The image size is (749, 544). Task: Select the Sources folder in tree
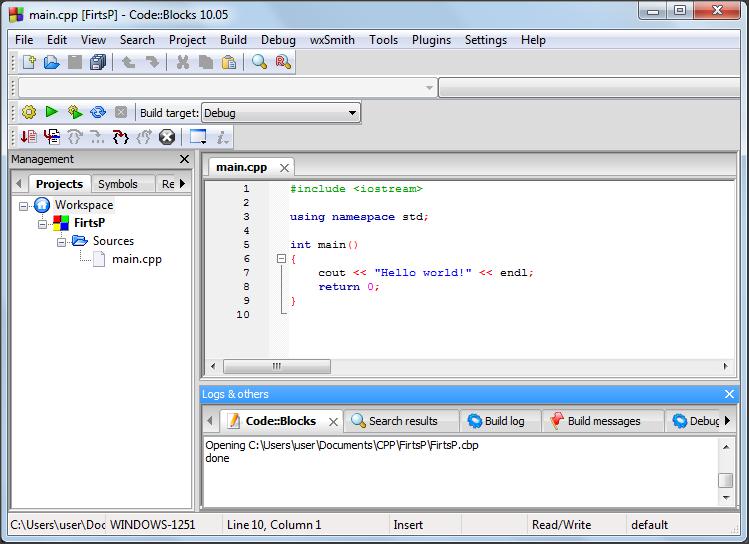point(113,241)
